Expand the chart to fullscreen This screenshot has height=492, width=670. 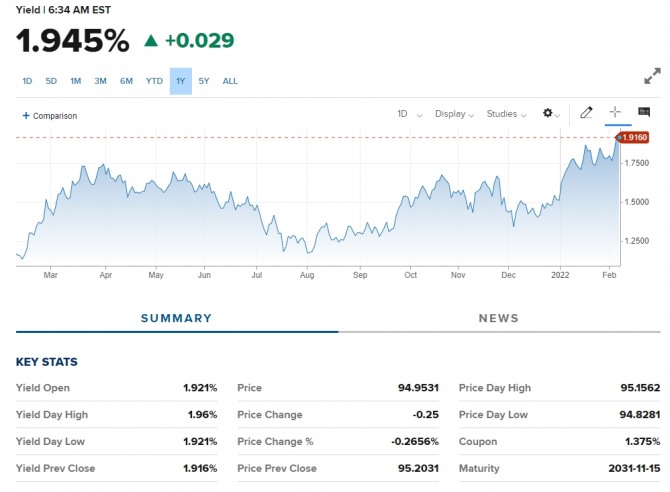652,76
